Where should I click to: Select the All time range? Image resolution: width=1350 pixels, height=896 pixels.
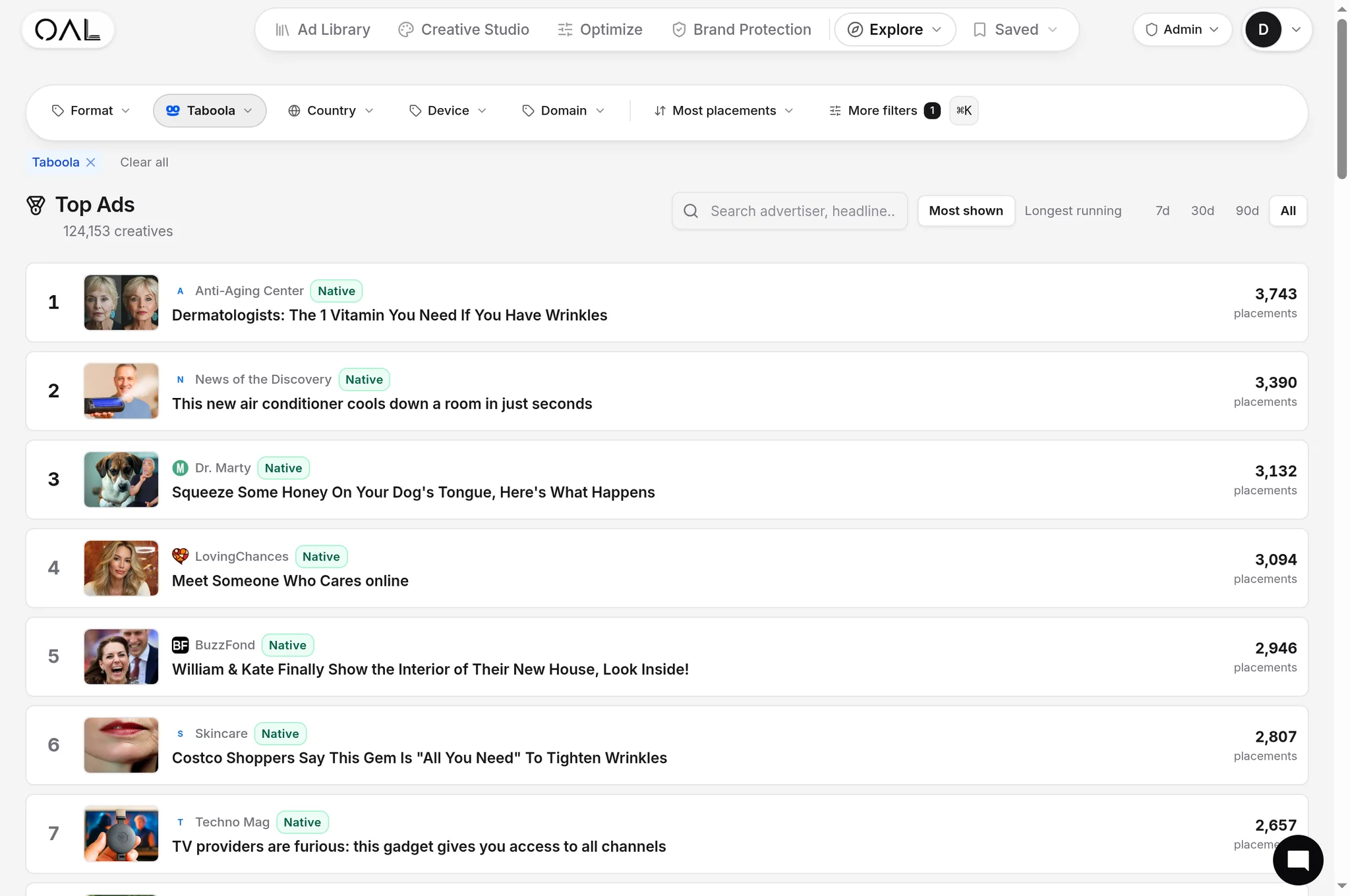pyautogui.click(x=1288, y=211)
